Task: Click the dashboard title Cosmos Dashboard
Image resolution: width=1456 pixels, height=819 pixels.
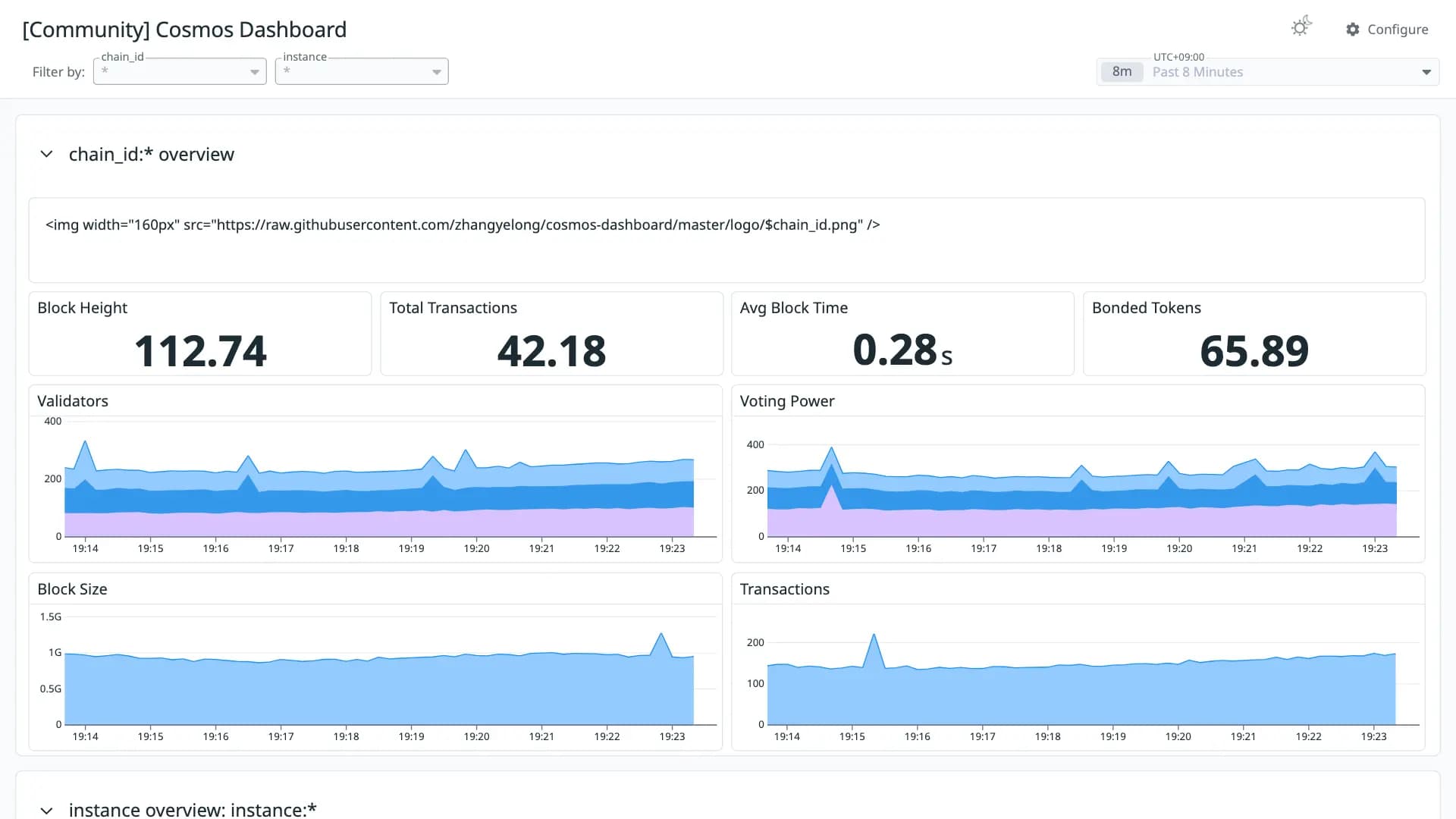Action: (184, 30)
